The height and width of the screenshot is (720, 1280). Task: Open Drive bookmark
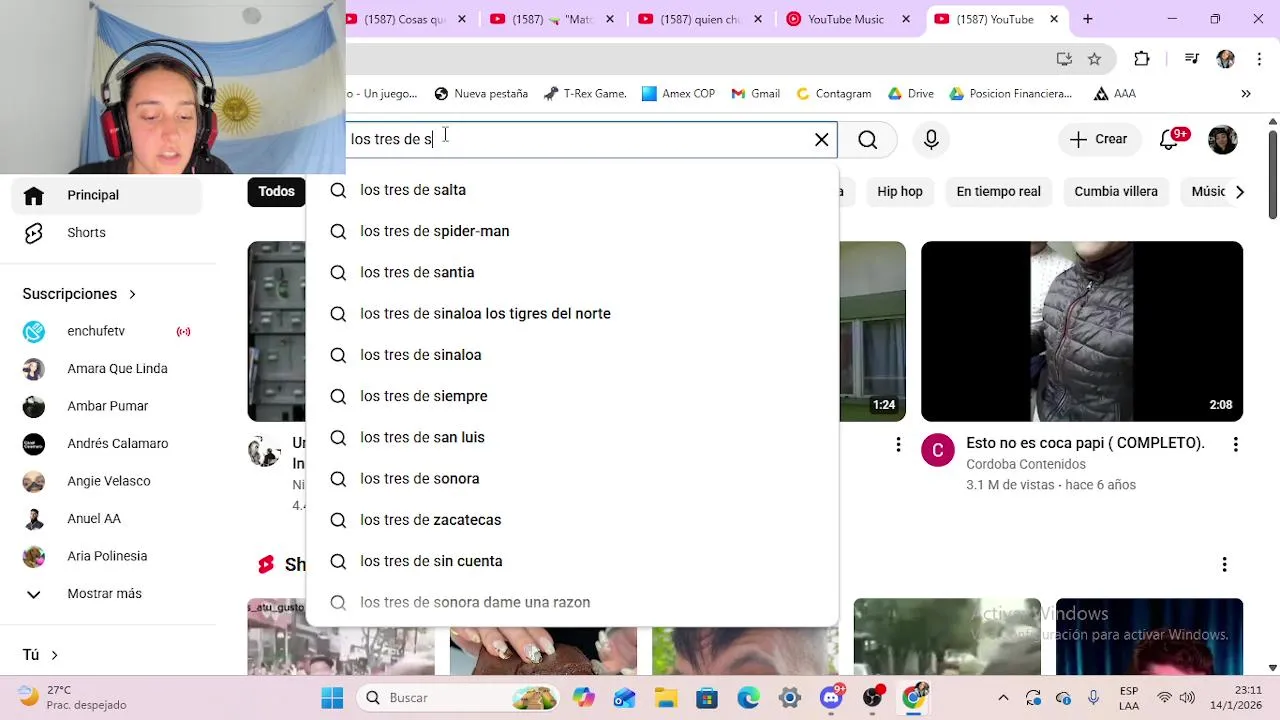point(910,94)
